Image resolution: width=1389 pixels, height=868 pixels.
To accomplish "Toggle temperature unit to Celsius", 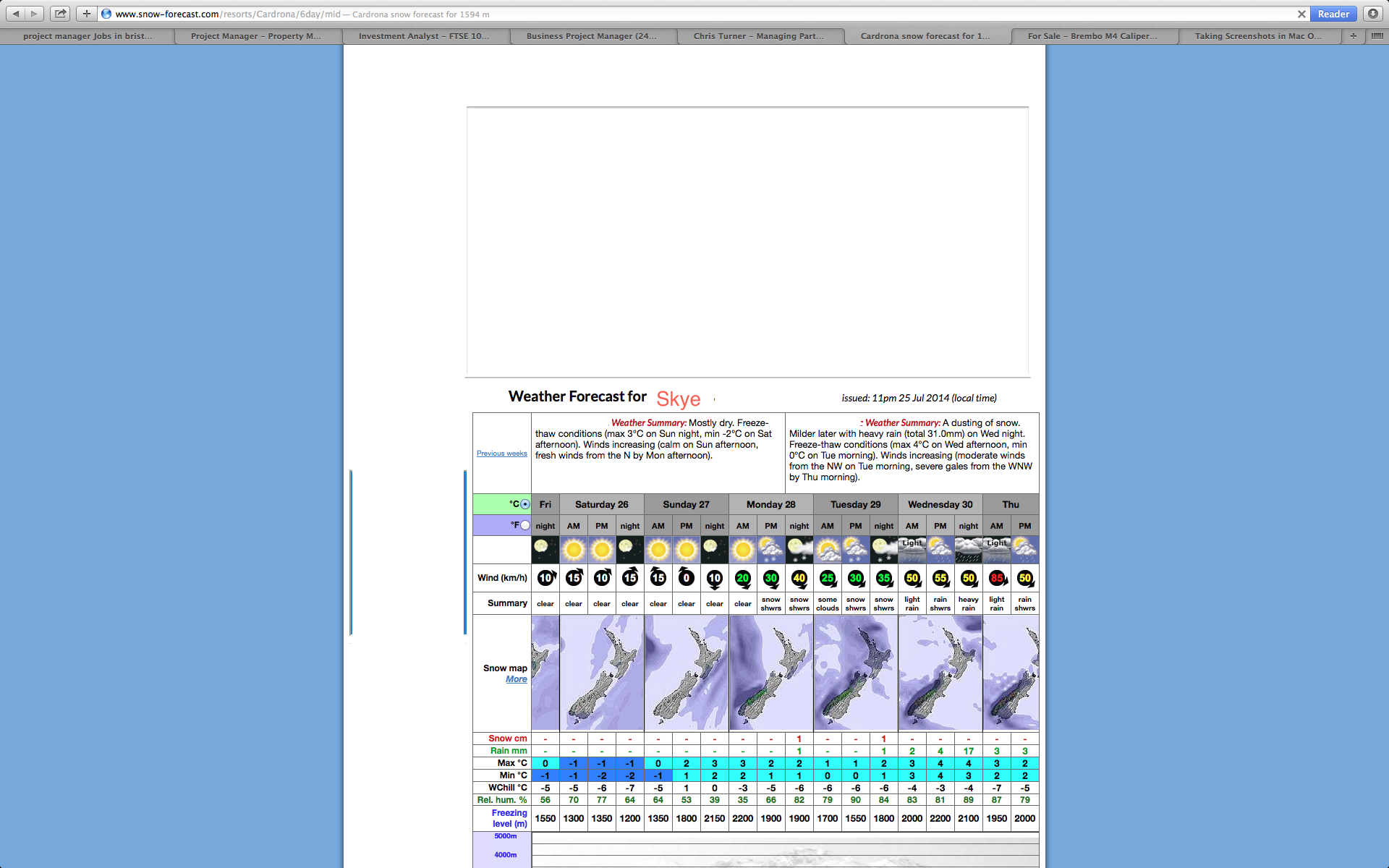I will [523, 504].
